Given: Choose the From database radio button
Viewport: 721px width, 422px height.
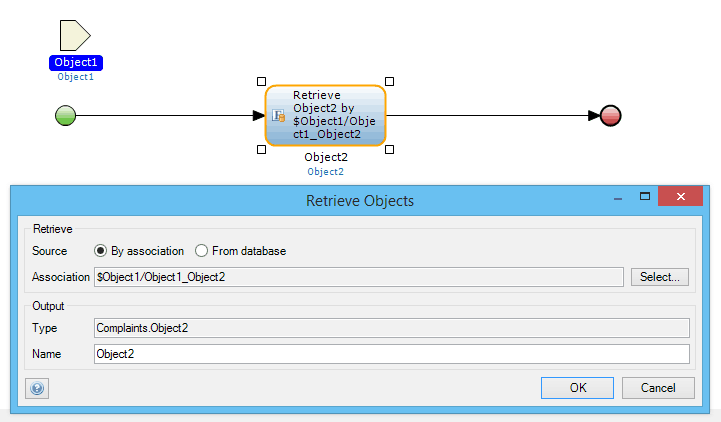Looking at the screenshot, I should tap(201, 251).
